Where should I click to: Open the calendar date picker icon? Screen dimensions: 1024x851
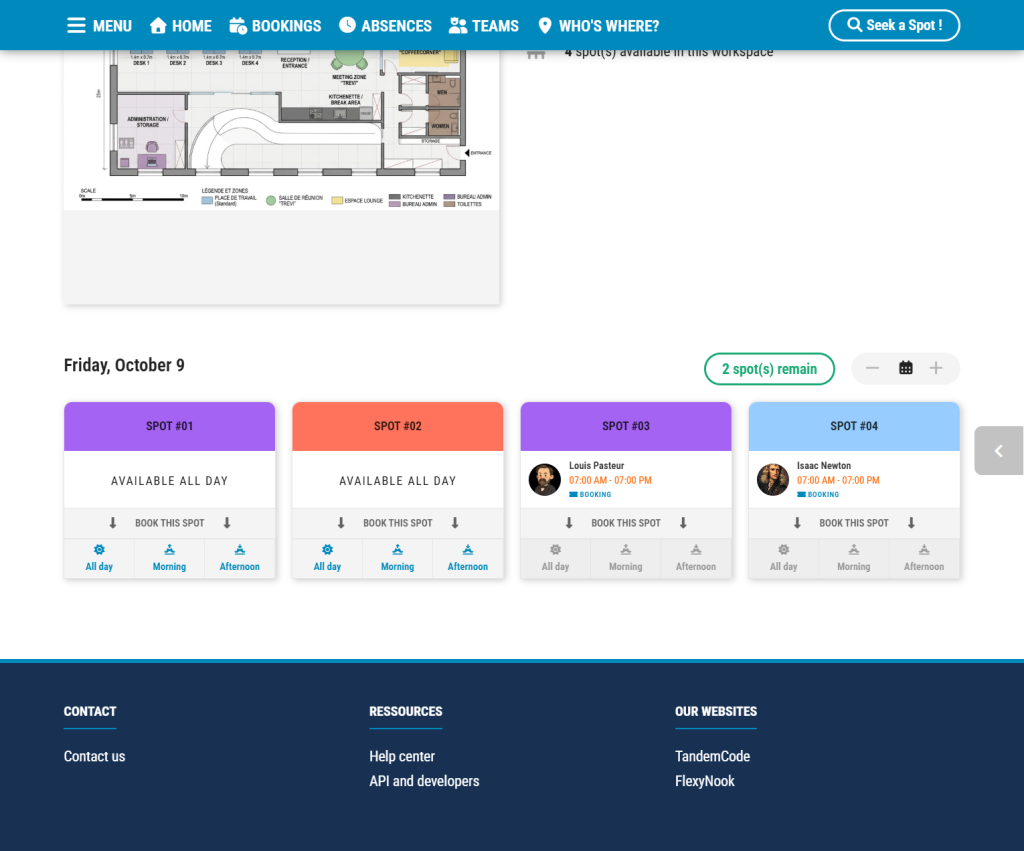[x=906, y=368]
